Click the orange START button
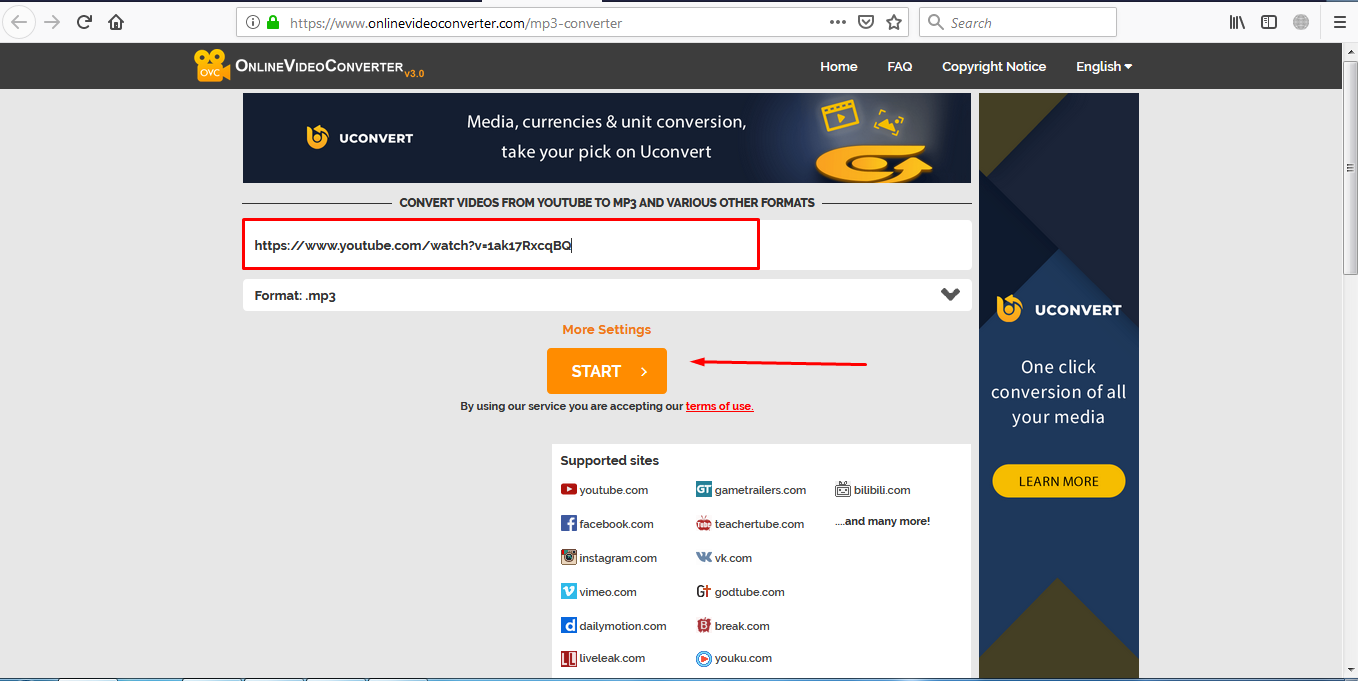This screenshot has height=681, width=1358. (607, 371)
